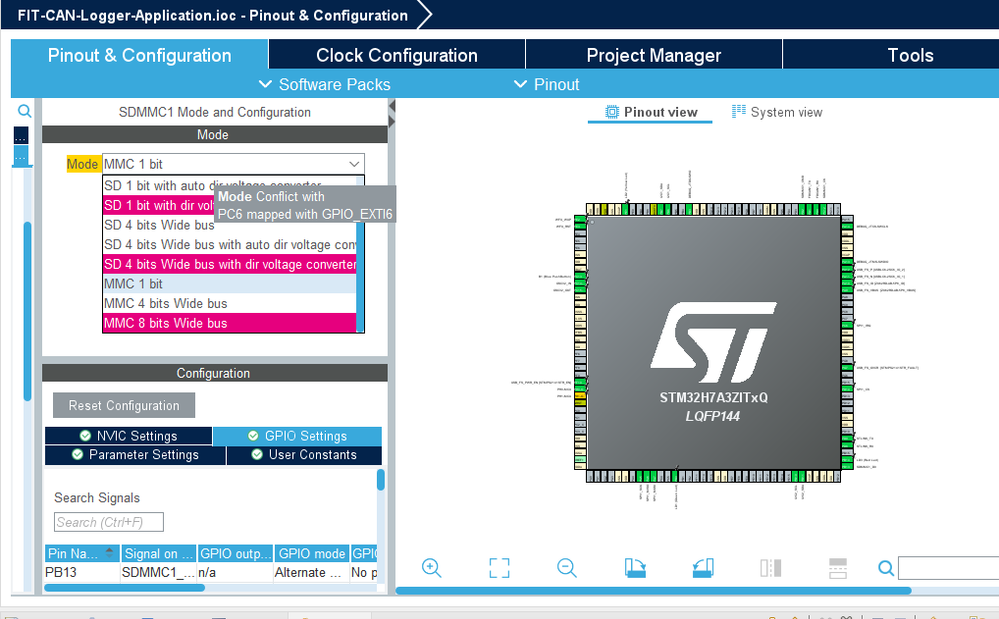The image size is (999, 619).
Task: Open the NVIC Settings tab
Action: [x=128, y=436]
